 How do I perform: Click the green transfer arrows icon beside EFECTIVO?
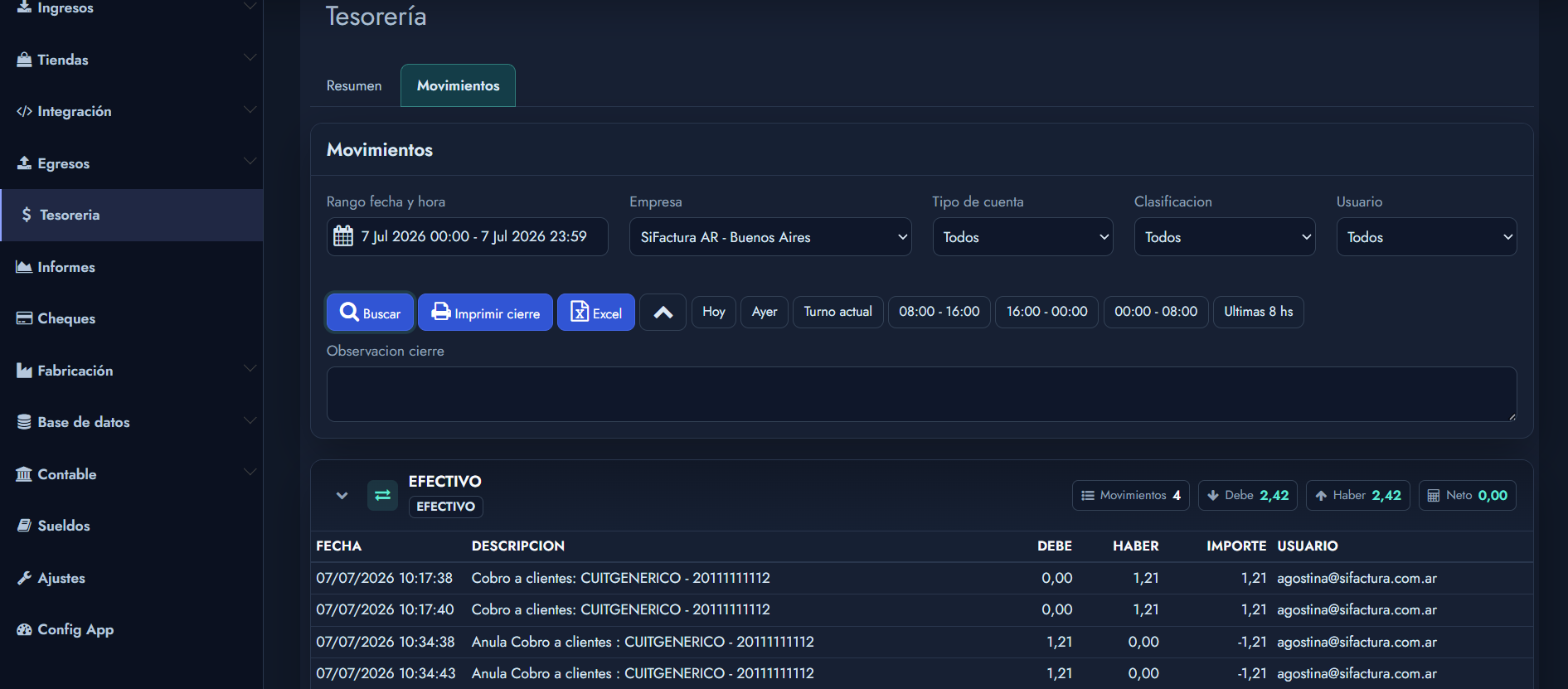click(382, 496)
